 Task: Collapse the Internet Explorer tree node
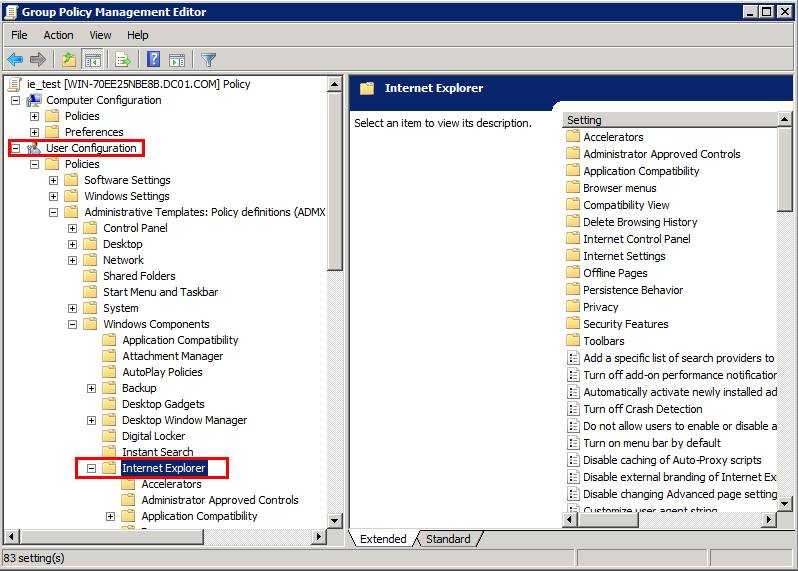coord(92,468)
